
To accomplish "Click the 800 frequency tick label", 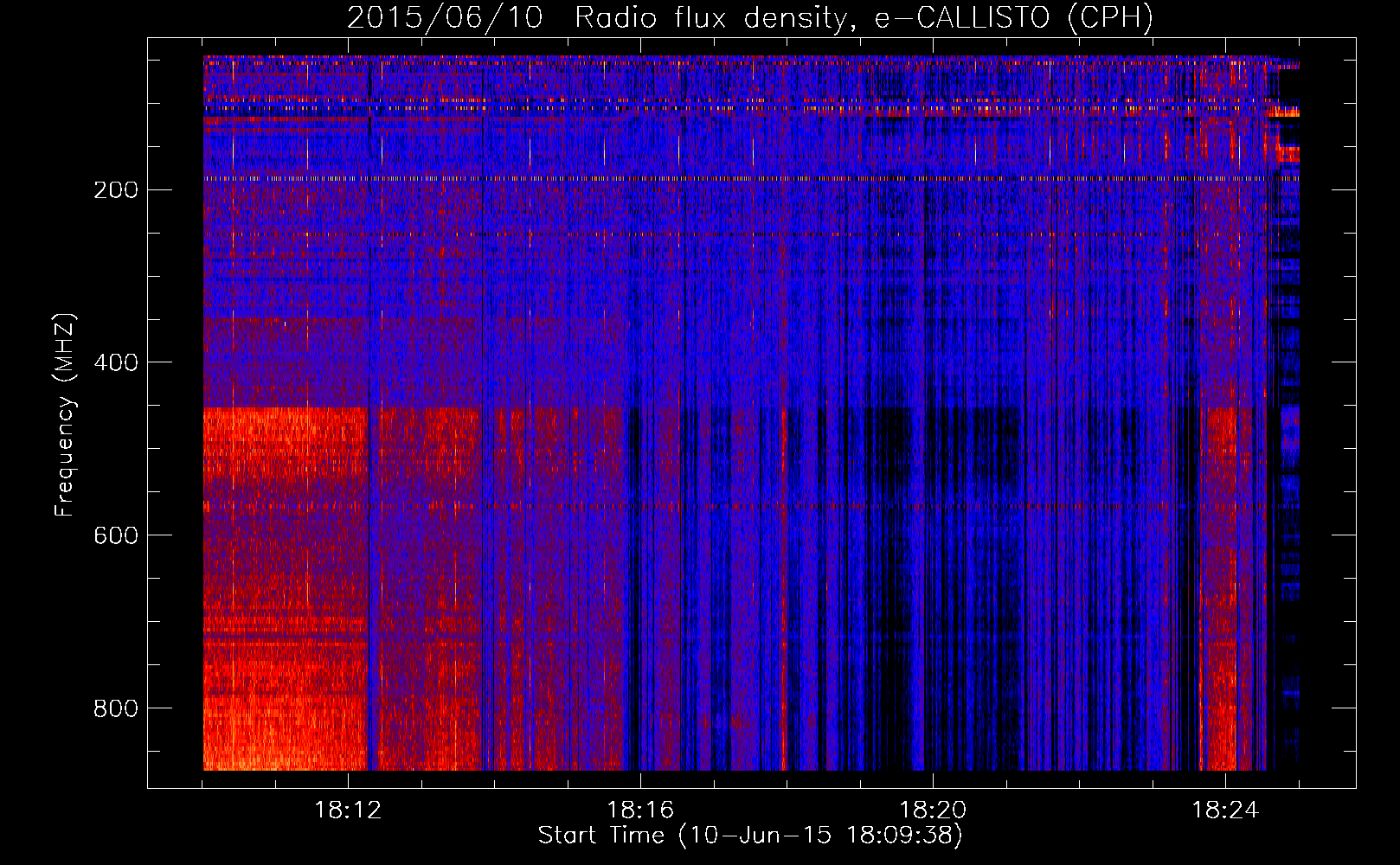I will click(x=115, y=708).
